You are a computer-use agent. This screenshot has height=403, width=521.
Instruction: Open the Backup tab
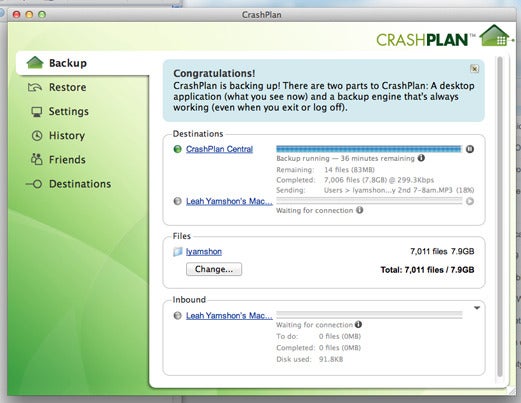(x=83, y=63)
